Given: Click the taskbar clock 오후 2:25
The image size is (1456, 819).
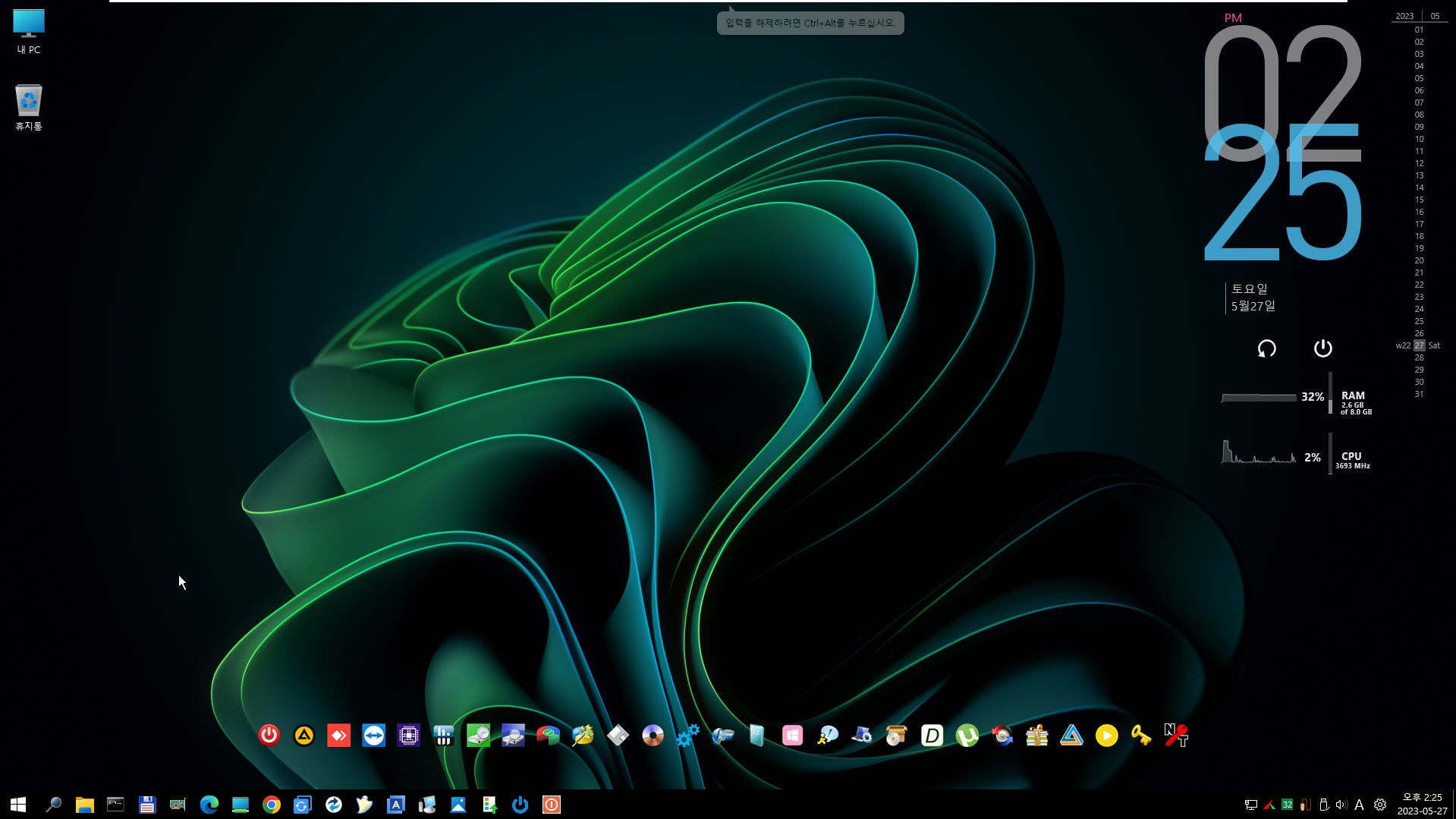Looking at the screenshot, I should pos(1422,797).
